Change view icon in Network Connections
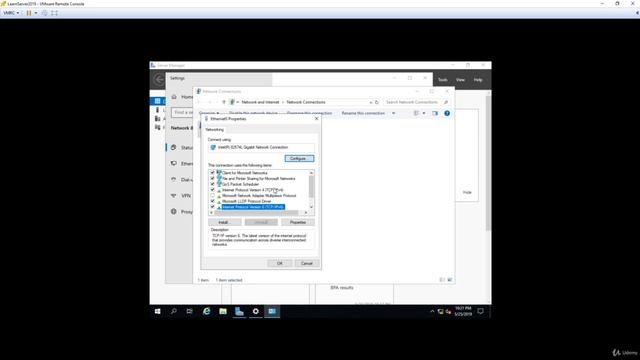This screenshot has height=360, width=640. [416, 113]
